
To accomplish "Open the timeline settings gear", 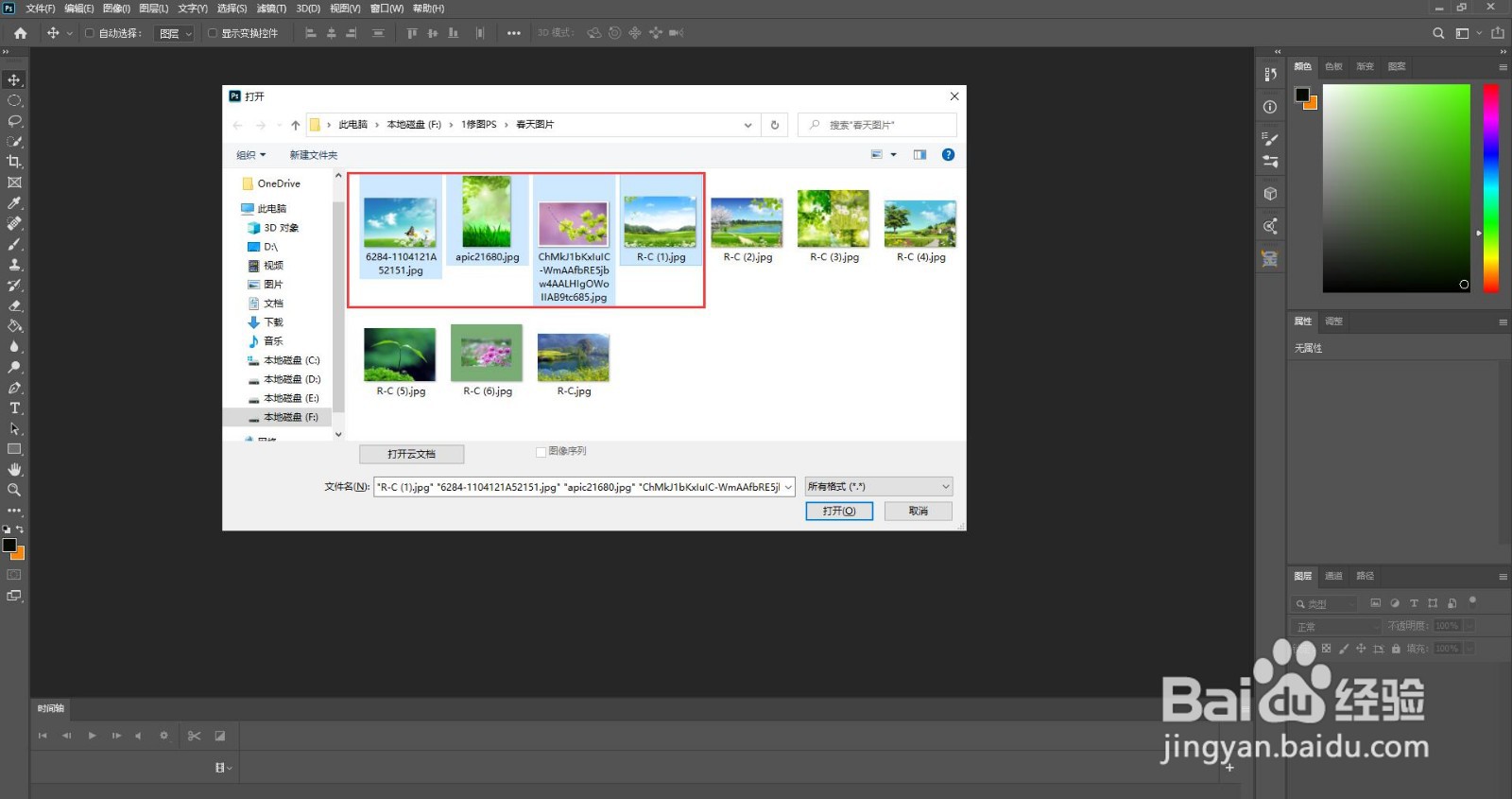I will tap(163, 736).
